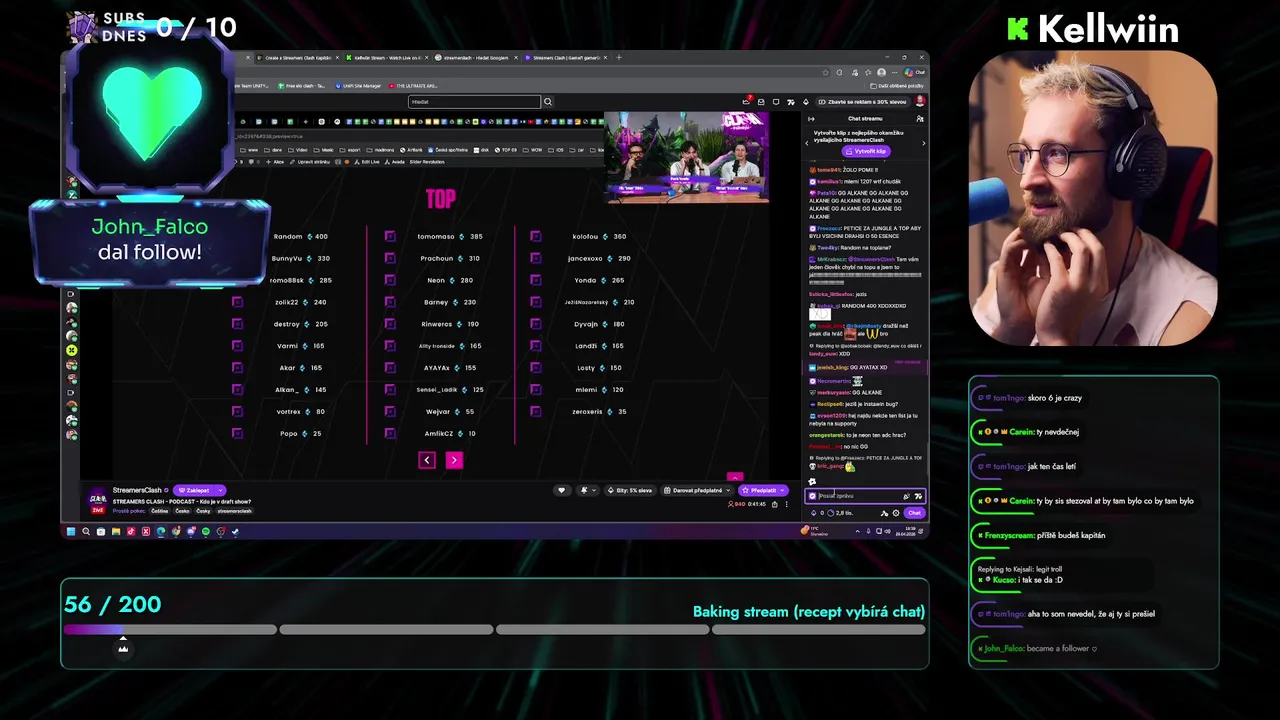Tick checkbox next to tomomasa 385
The height and width of the screenshot is (720, 1280).
click(390, 237)
